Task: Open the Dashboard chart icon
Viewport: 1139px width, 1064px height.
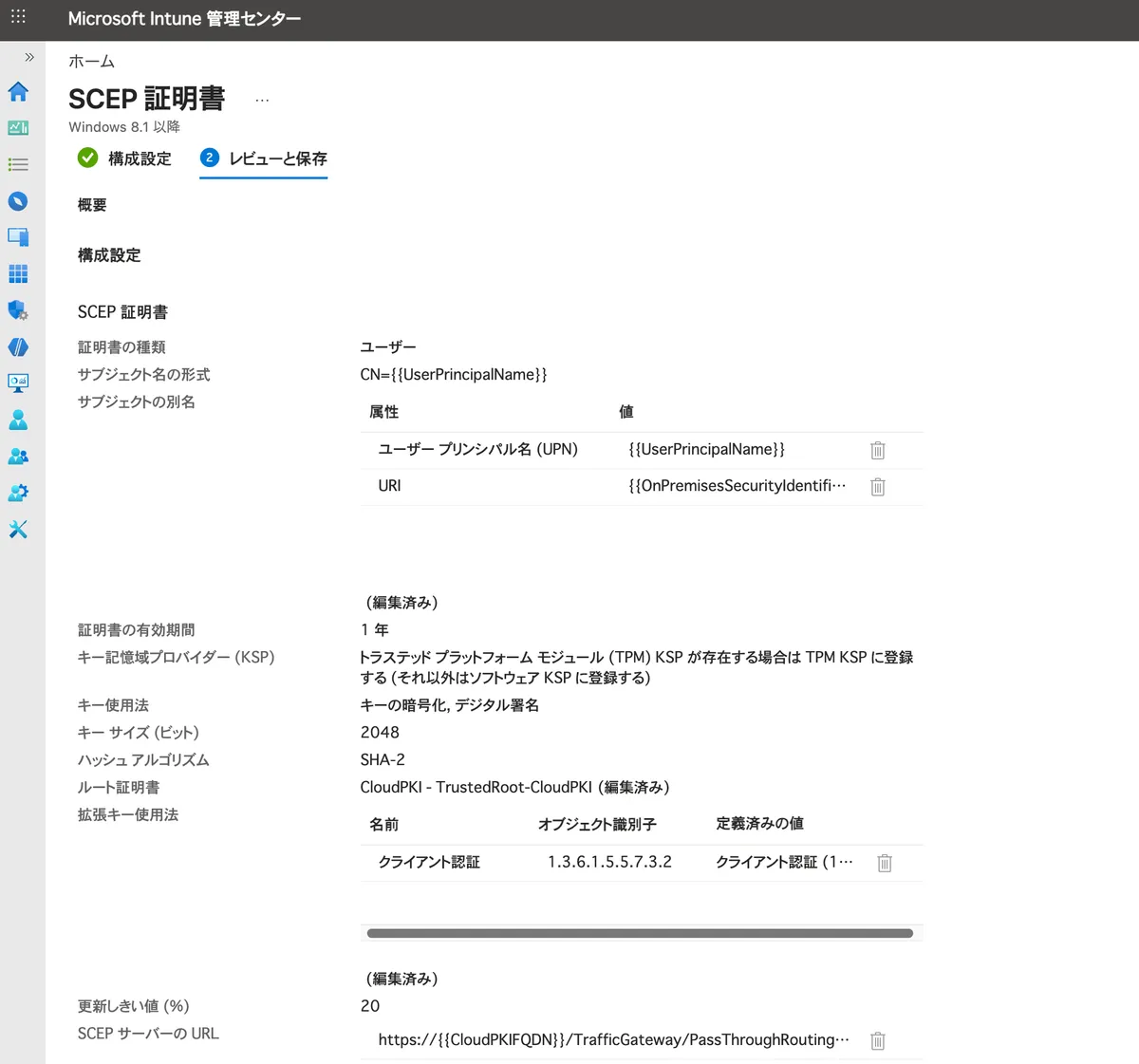Action: pos(18,128)
